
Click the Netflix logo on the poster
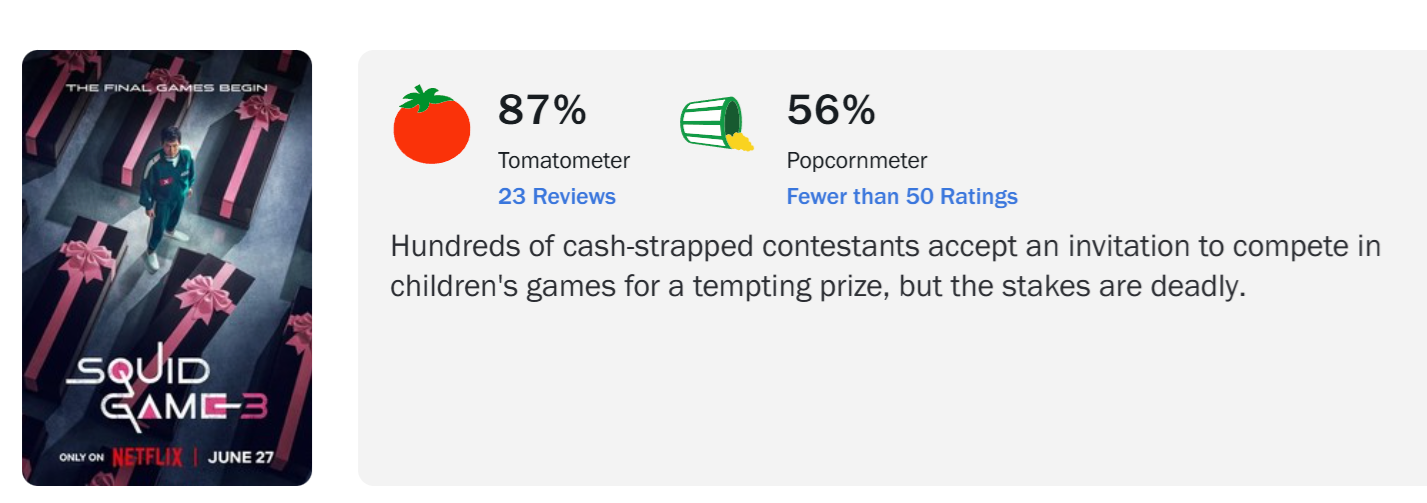coord(147,458)
